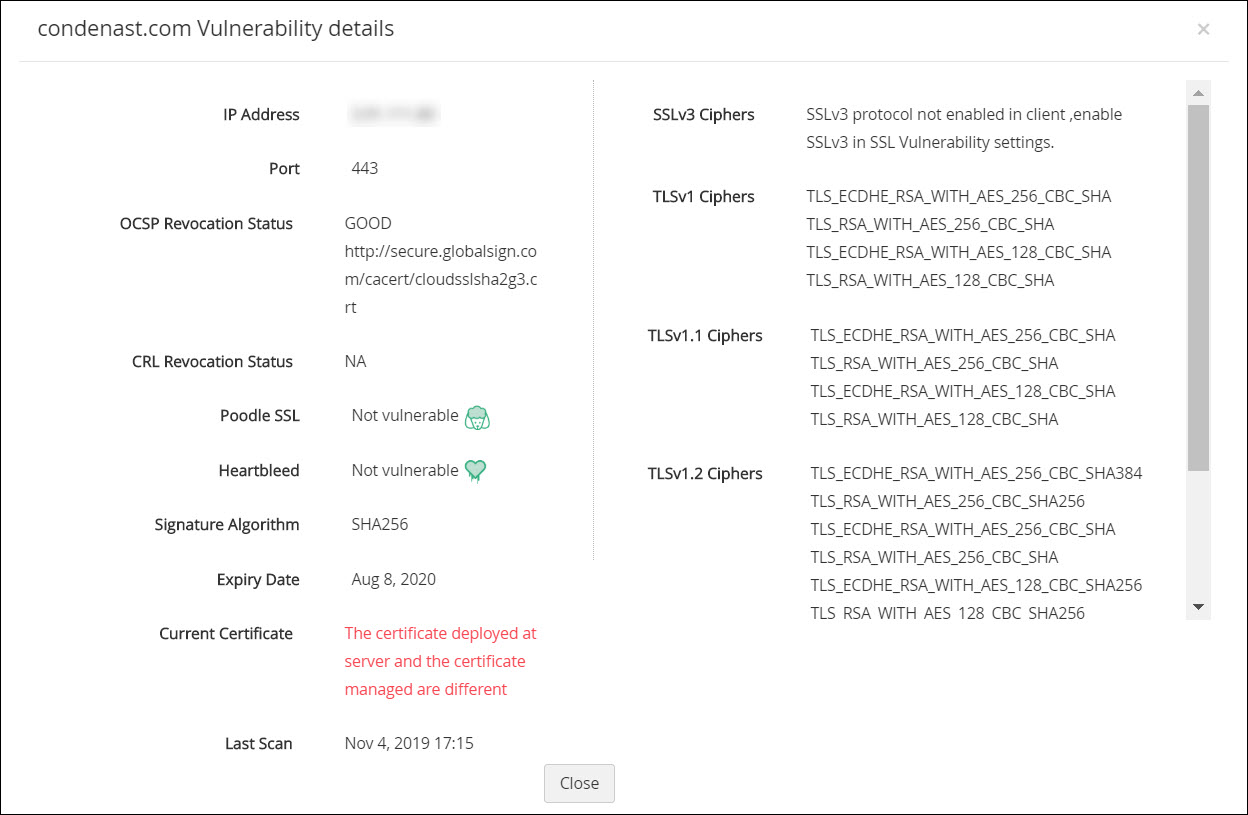Click the TLSv1 Ciphers heading
1248x815 pixels.
coord(703,197)
